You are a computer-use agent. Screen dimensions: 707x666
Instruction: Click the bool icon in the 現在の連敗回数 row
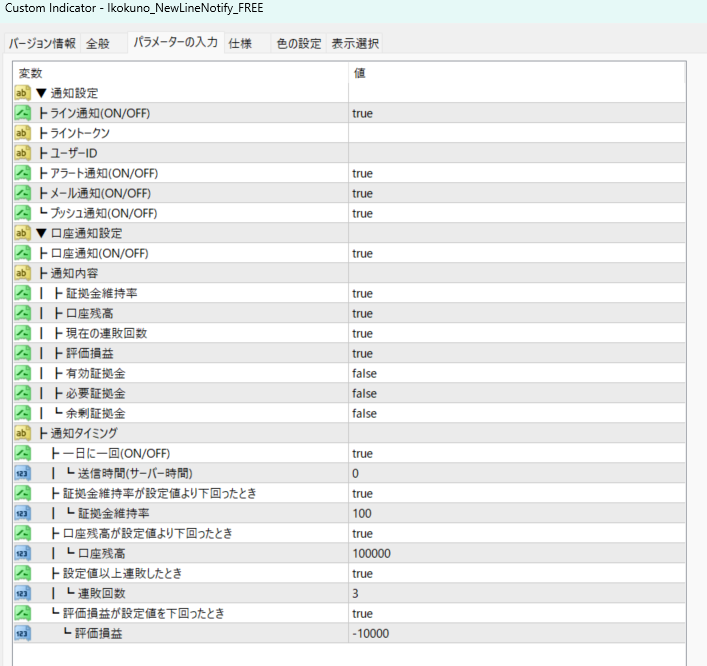pyautogui.click(x=23, y=333)
